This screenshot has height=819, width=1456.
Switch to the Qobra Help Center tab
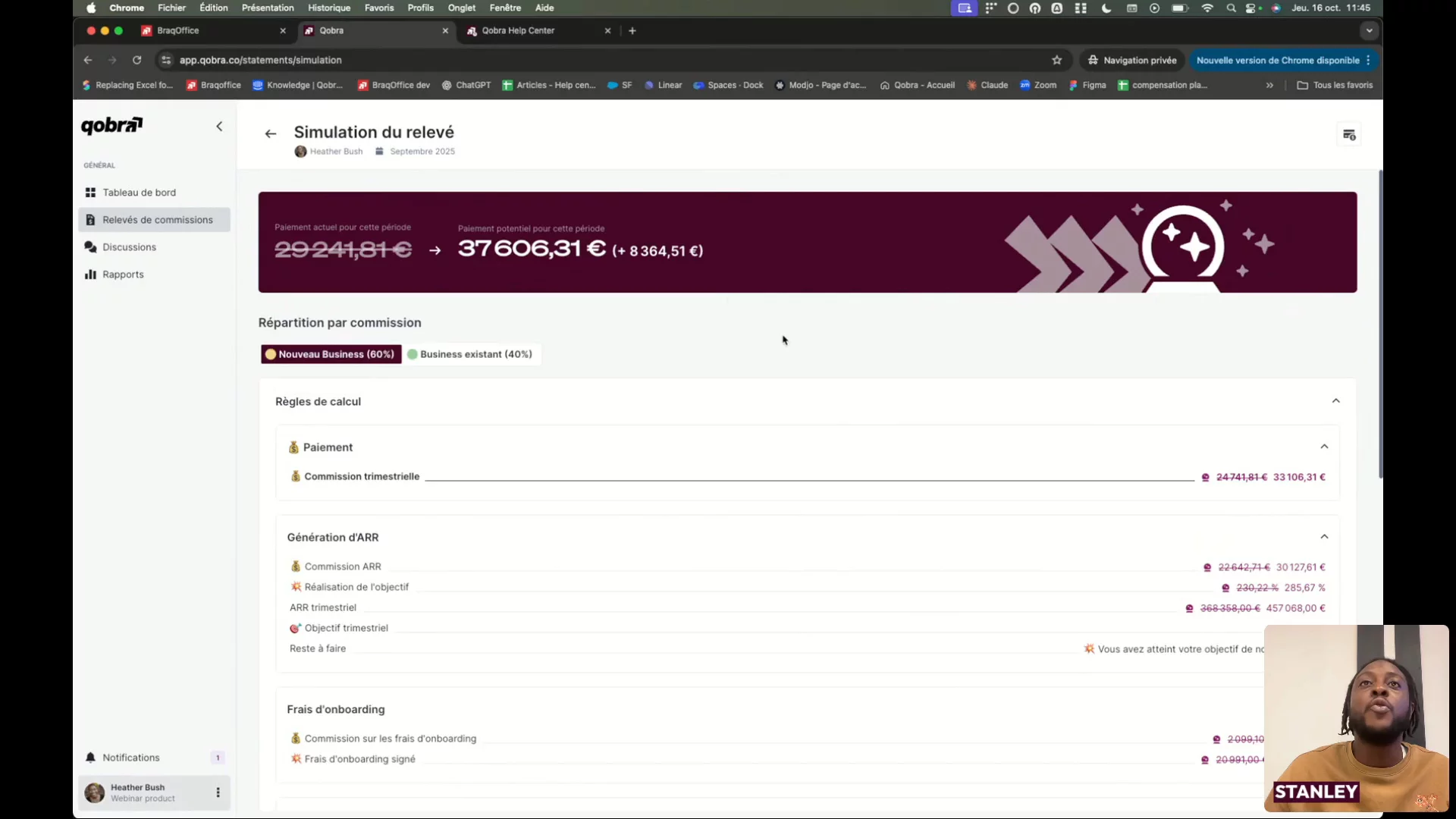[x=518, y=30]
